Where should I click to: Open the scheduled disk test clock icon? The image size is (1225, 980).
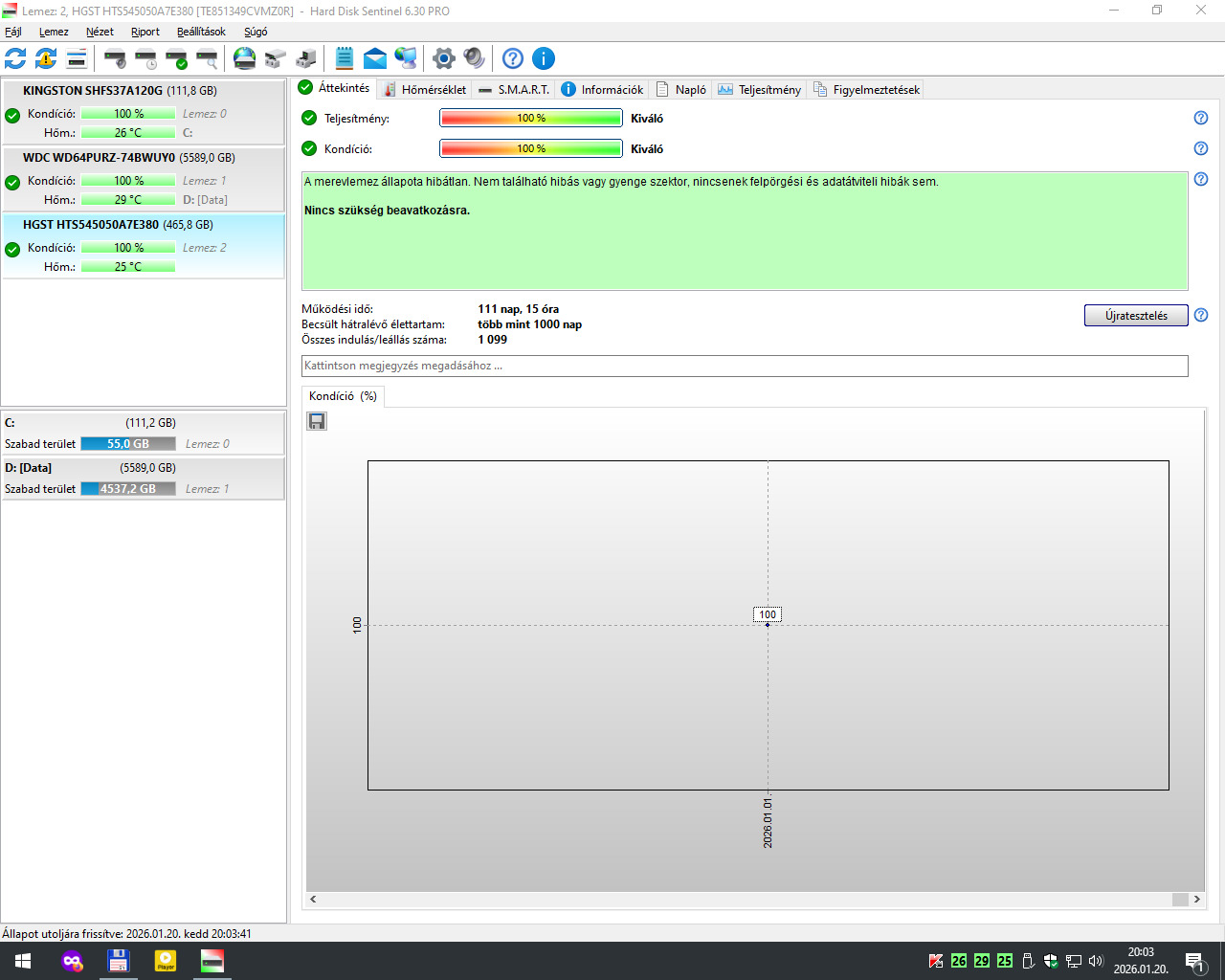(x=145, y=58)
